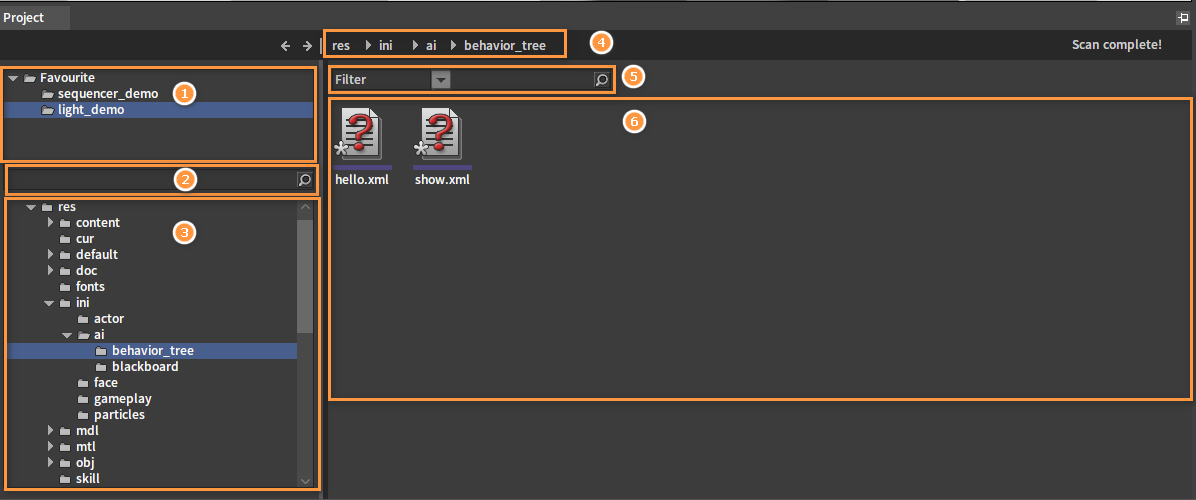Select the blackboard folder
The width and height of the screenshot is (1196, 500).
[144, 367]
